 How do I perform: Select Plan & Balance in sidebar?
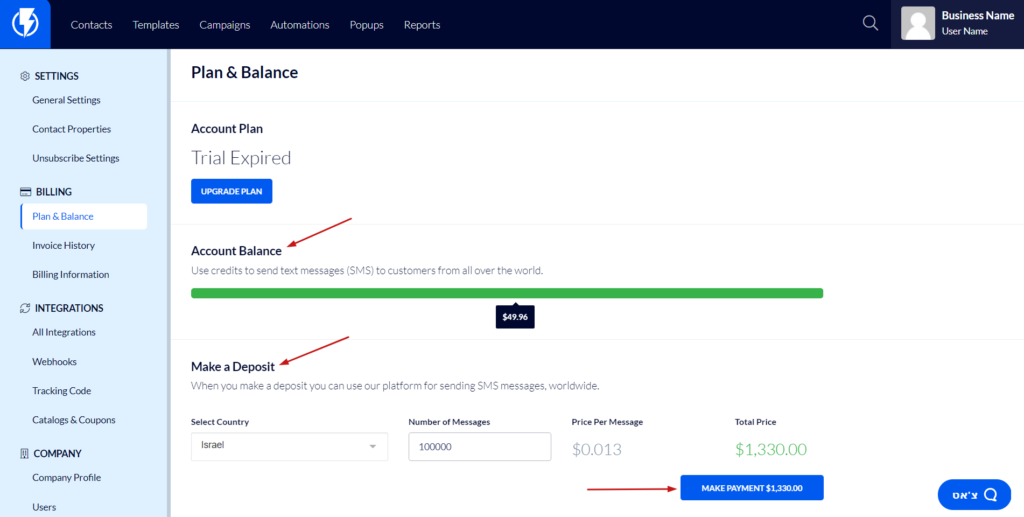coord(84,216)
